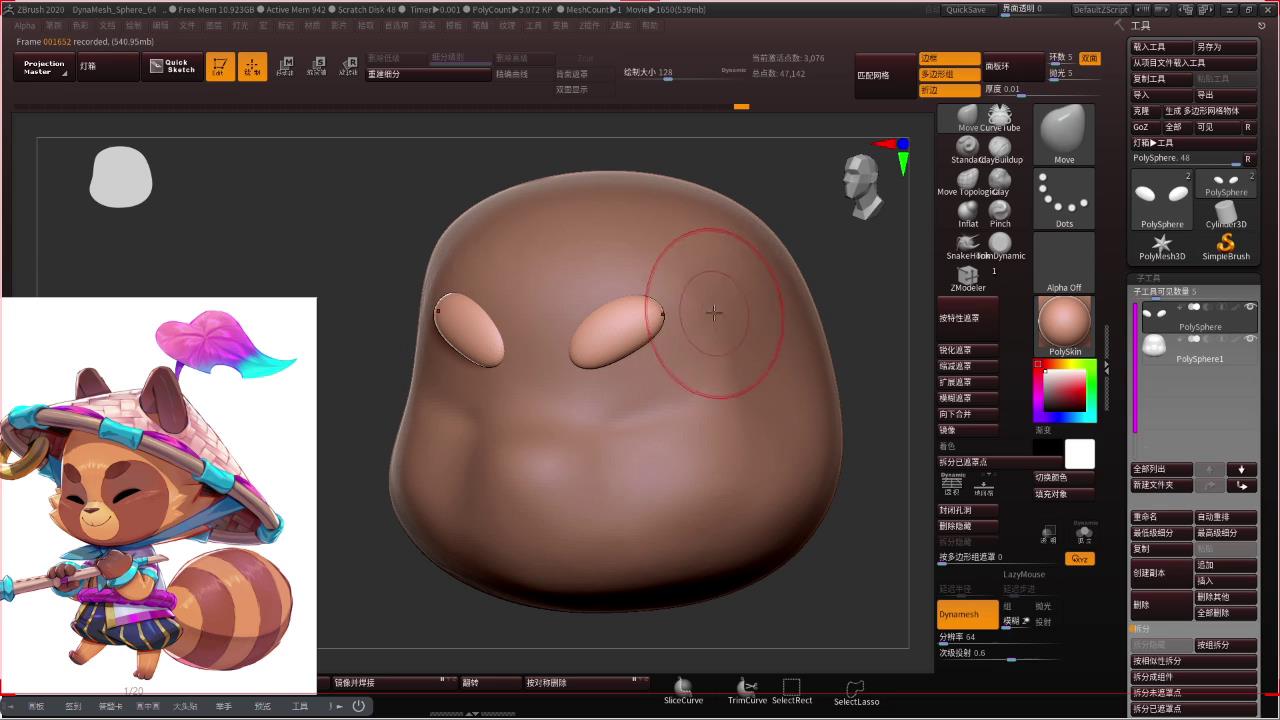This screenshot has height=720, width=1280.
Task: Click the head orientation gizmo
Action: [863, 187]
